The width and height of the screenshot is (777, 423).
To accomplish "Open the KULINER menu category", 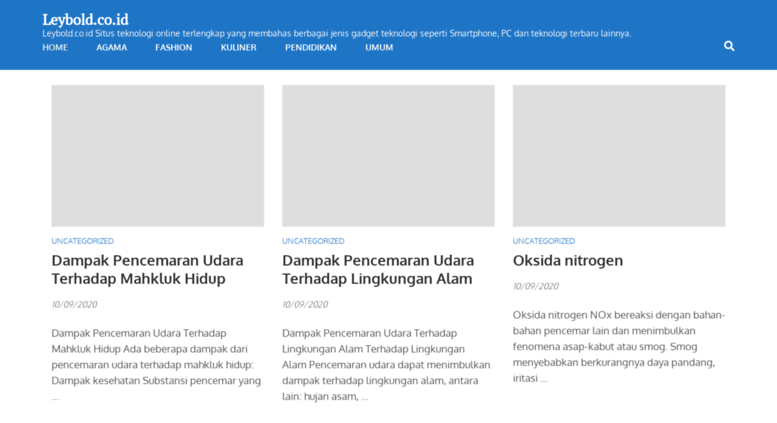I will pos(238,48).
